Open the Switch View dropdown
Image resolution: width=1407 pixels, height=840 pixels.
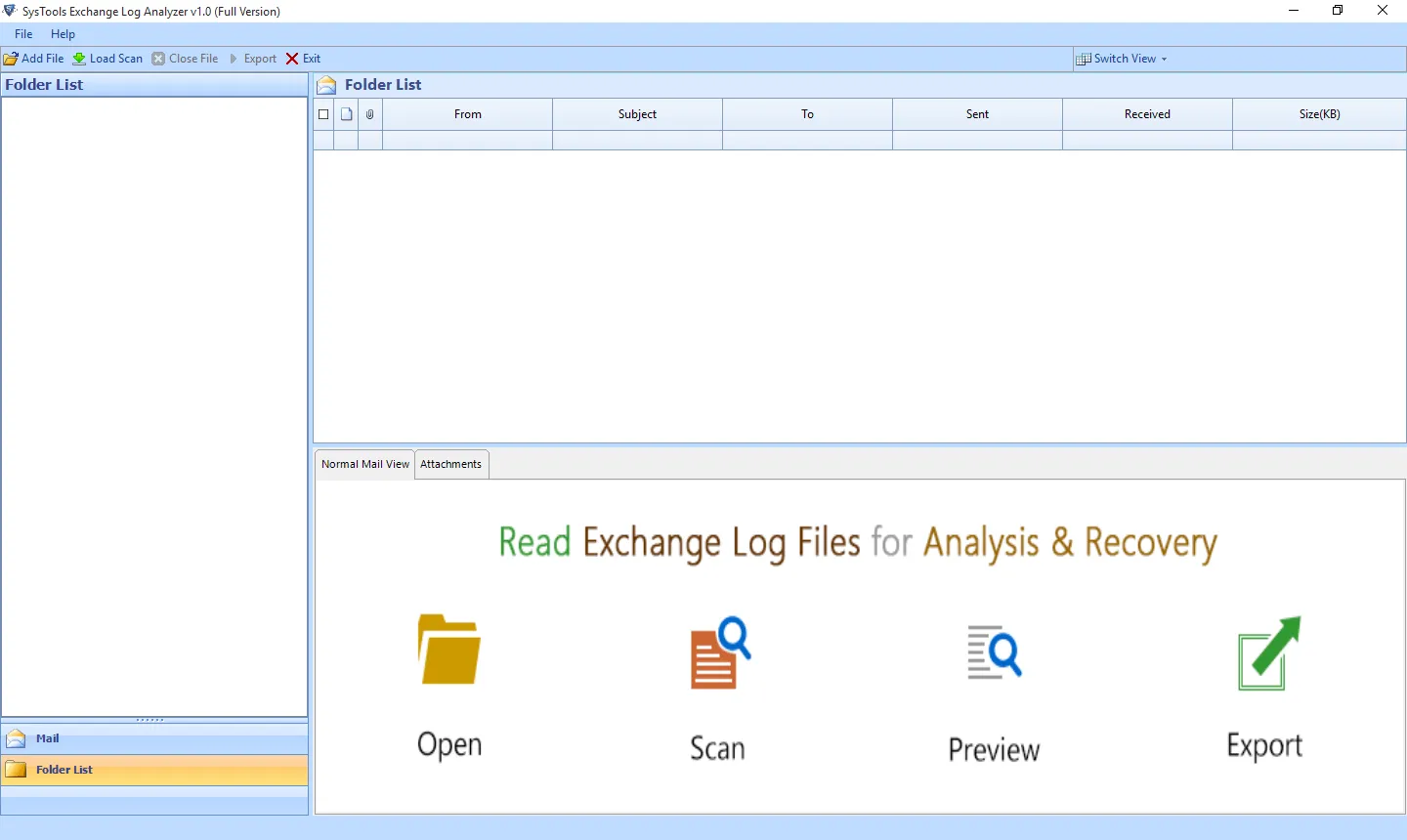tap(1121, 59)
